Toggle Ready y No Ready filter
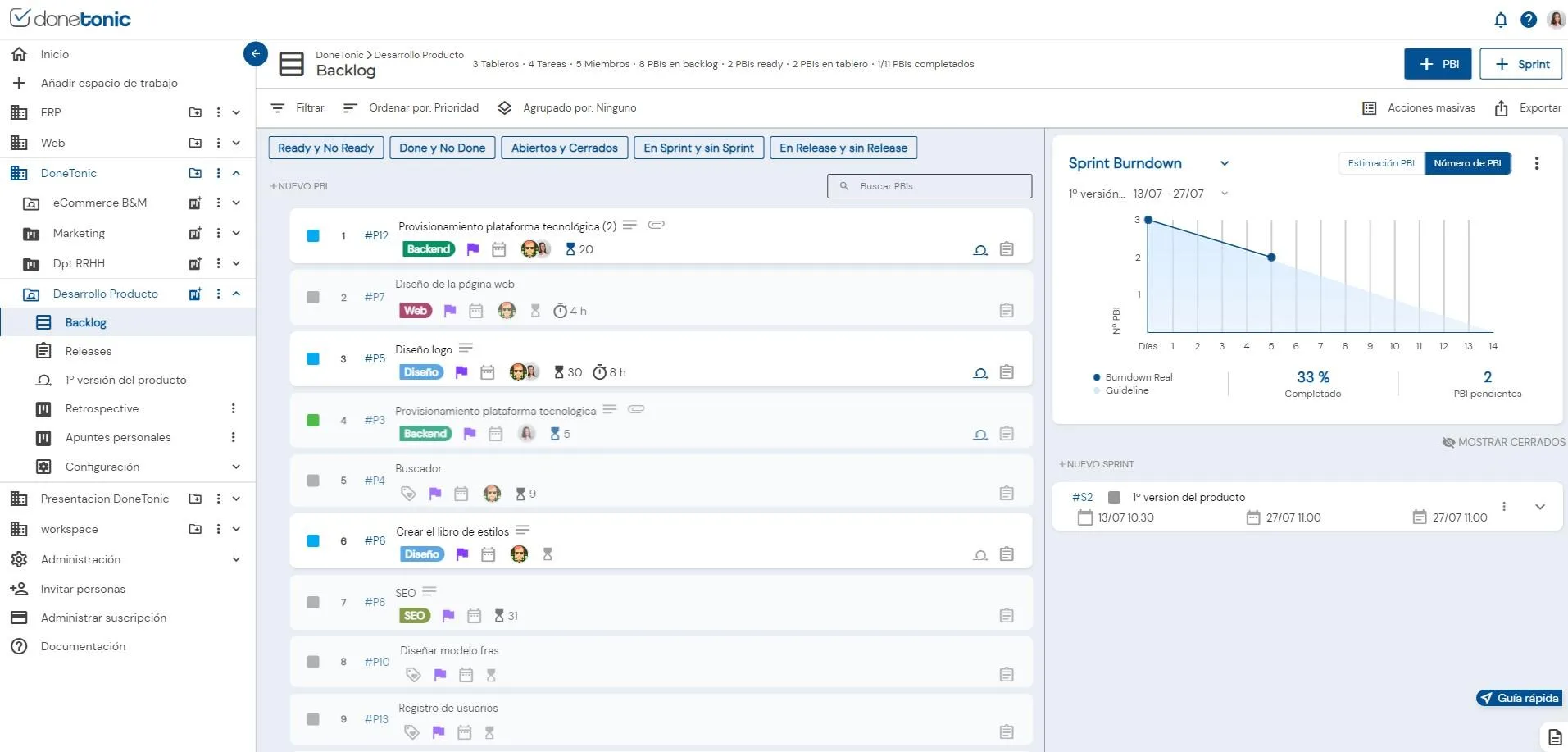The image size is (1568, 752). pyautogui.click(x=325, y=148)
